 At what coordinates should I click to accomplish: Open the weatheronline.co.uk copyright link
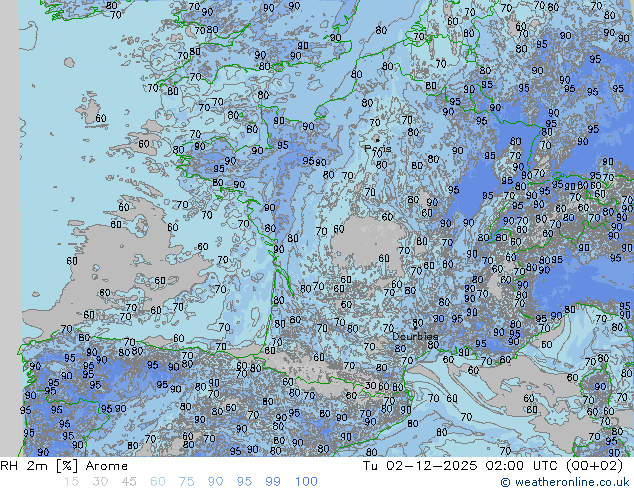565,482
